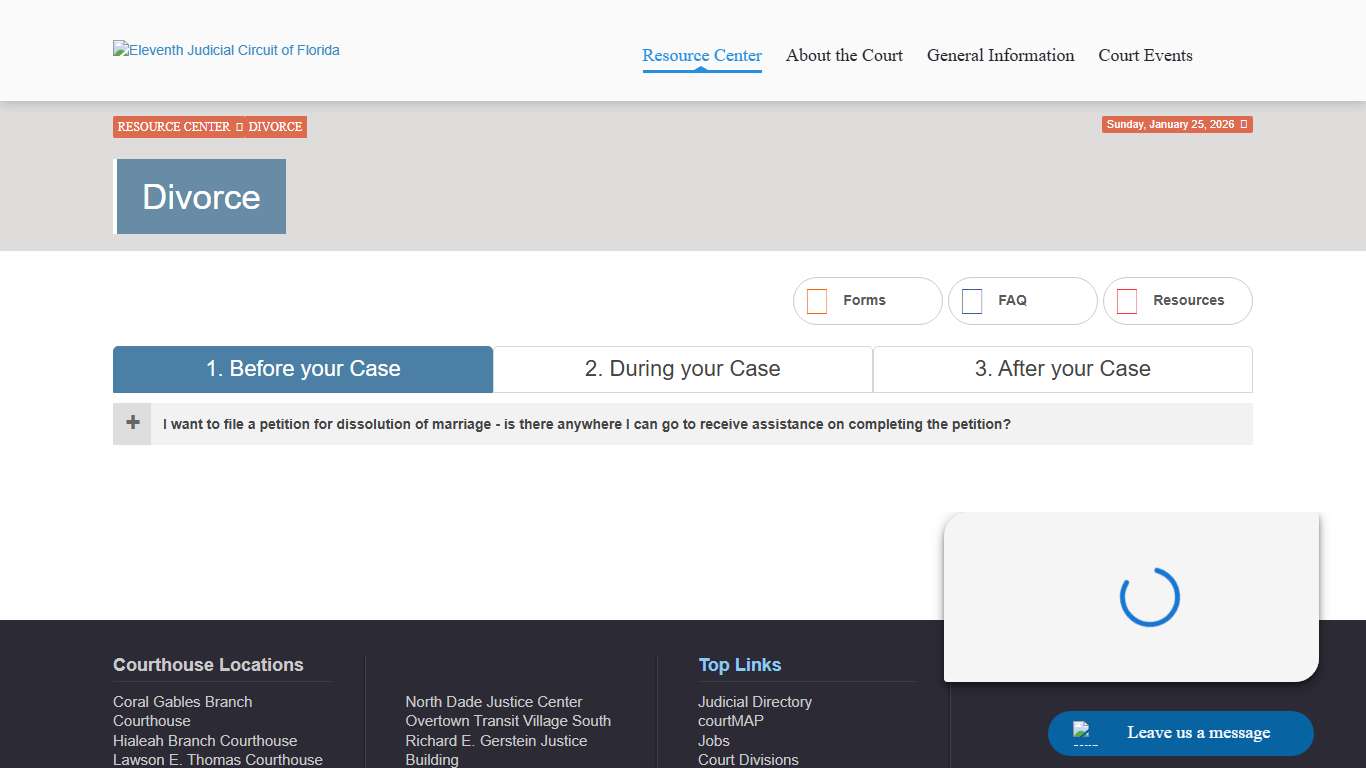Click the RESOURCE CENTER breadcrumb link
Image resolution: width=1366 pixels, height=768 pixels.
pyautogui.click(x=174, y=127)
